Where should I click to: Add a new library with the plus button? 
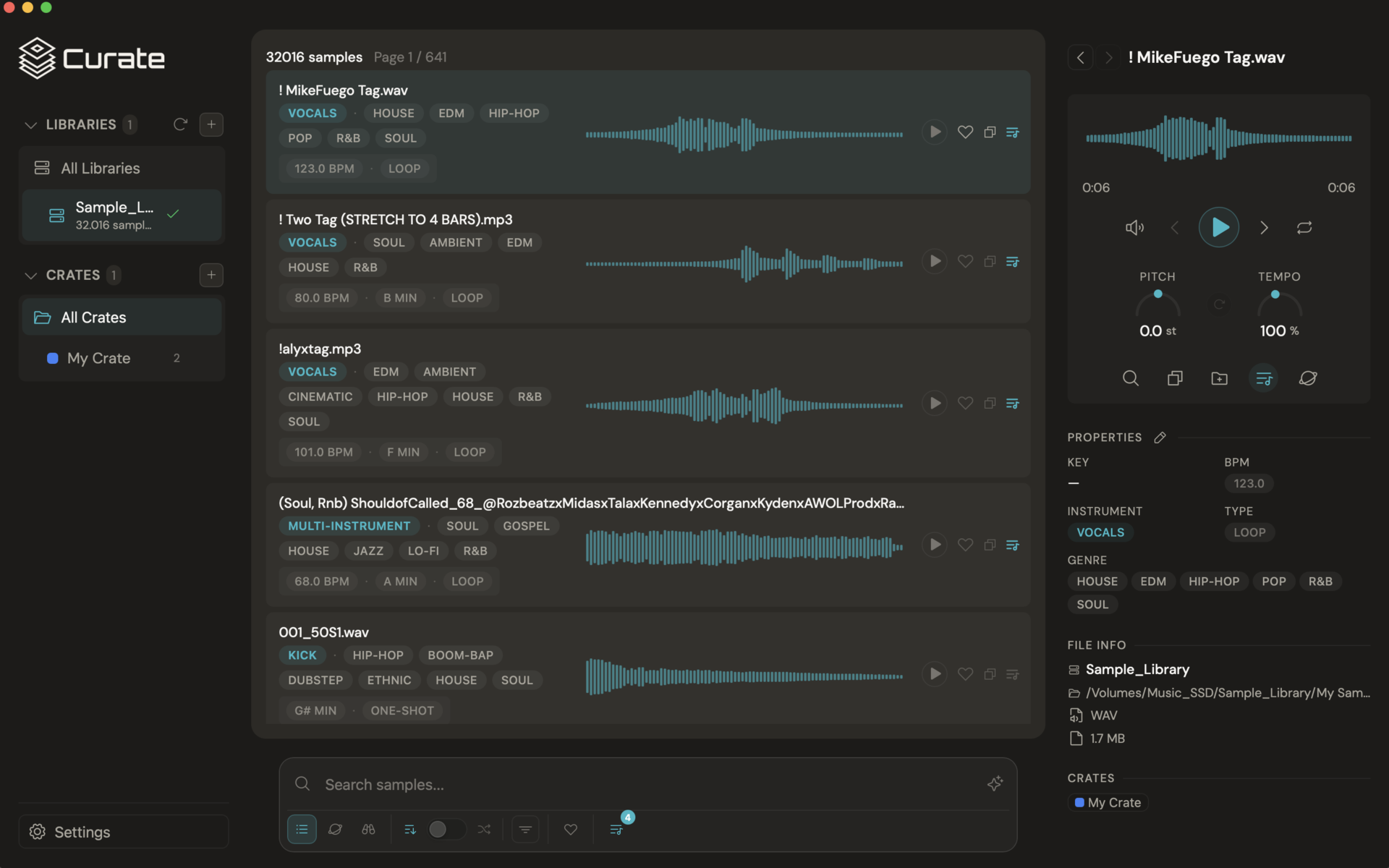(211, 124)
